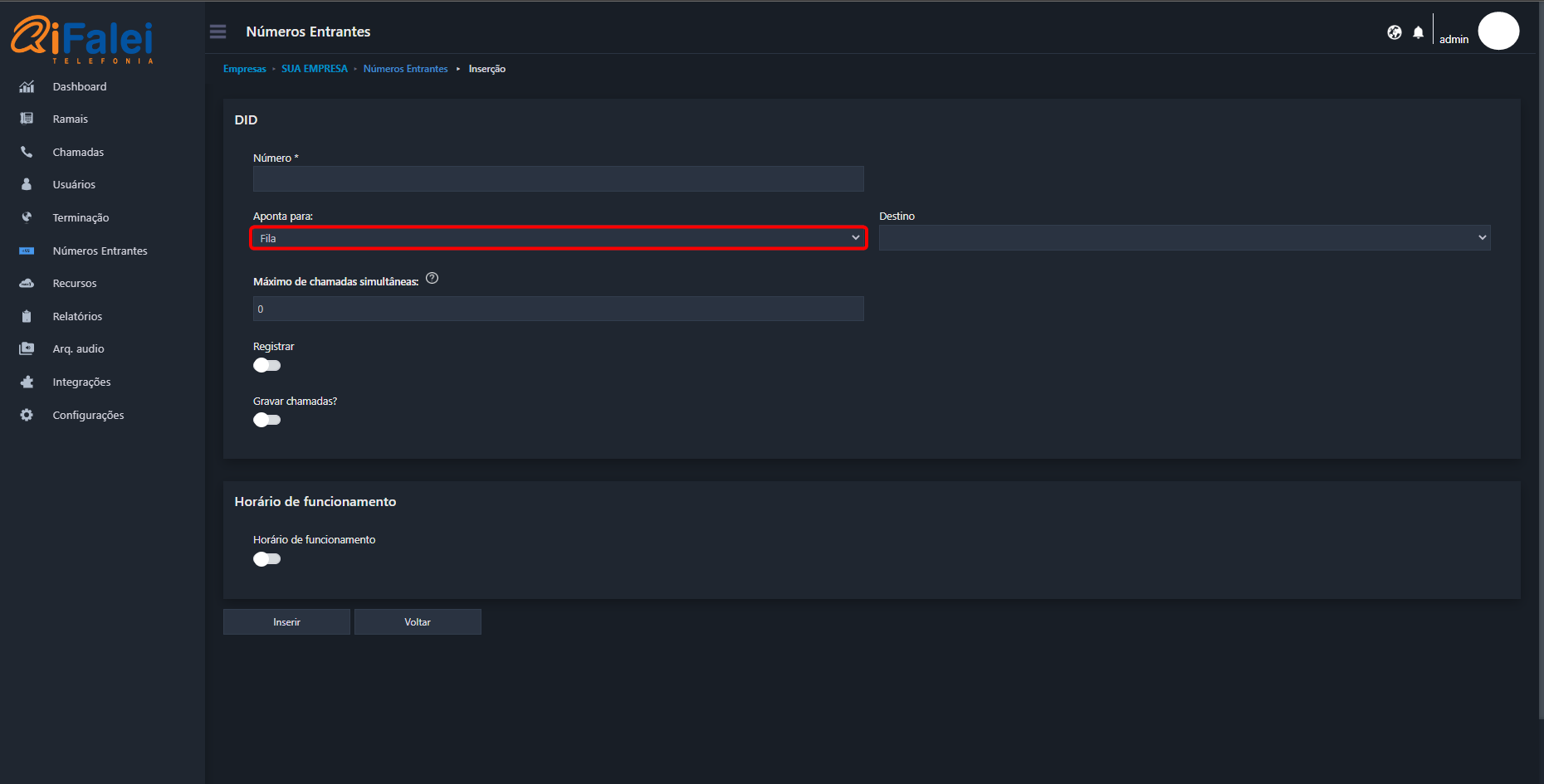This screenshot has height=784, width=1544.
Task: Click the hamburger menu icon
Action: (x=217, y=32)
